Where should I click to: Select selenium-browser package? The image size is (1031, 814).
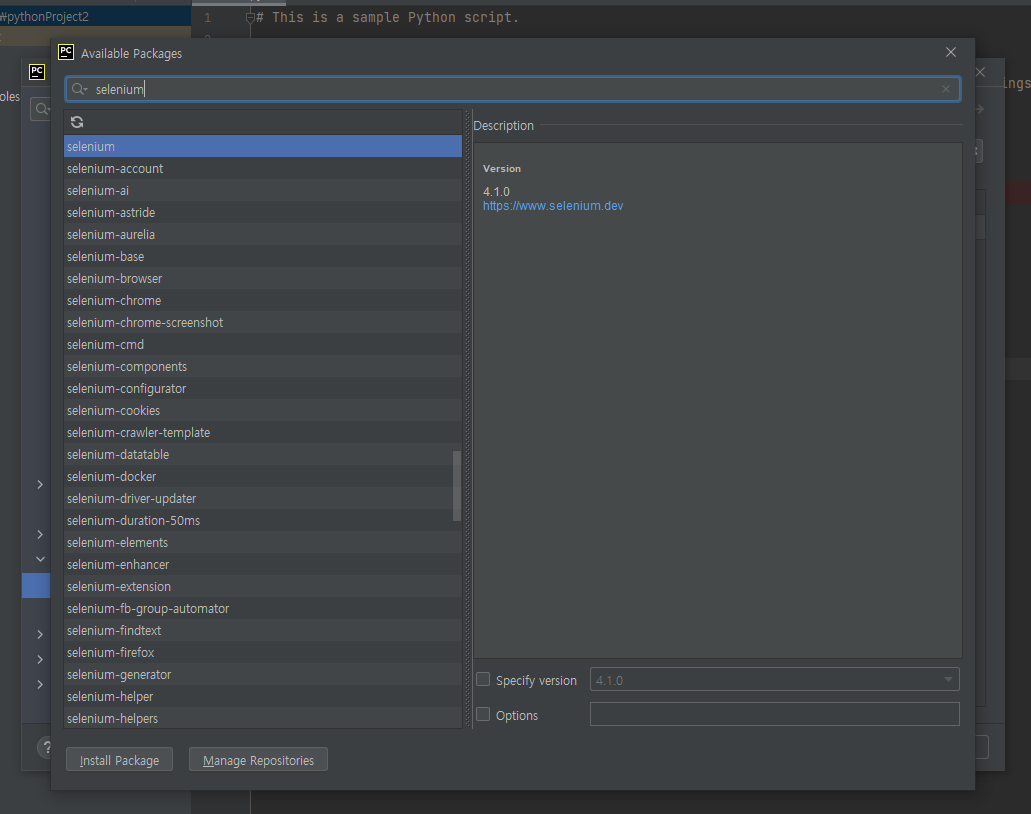[263, 278]
